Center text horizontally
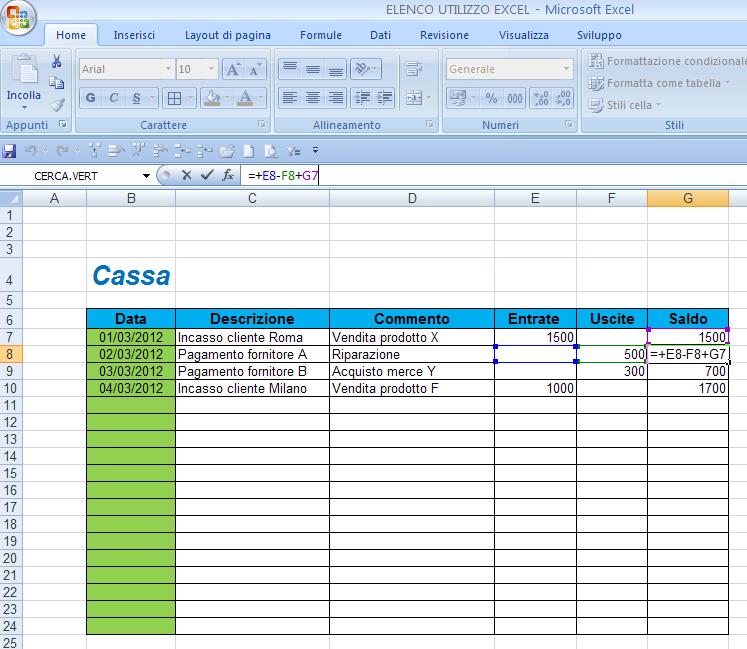747x649 pixels. [313, 98]
